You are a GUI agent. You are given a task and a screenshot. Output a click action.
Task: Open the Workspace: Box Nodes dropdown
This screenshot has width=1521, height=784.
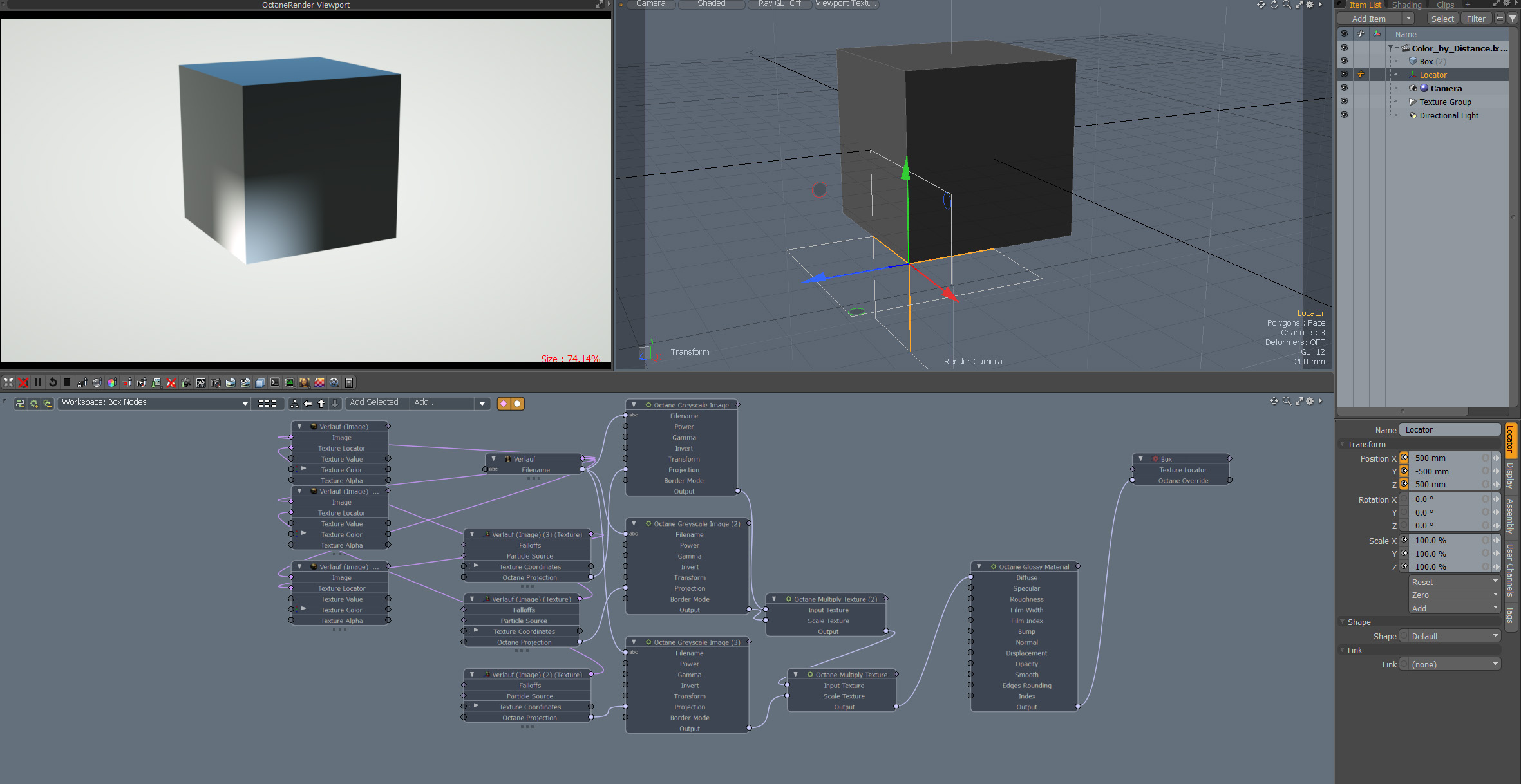pyautogui.click(x=155, y=403)
